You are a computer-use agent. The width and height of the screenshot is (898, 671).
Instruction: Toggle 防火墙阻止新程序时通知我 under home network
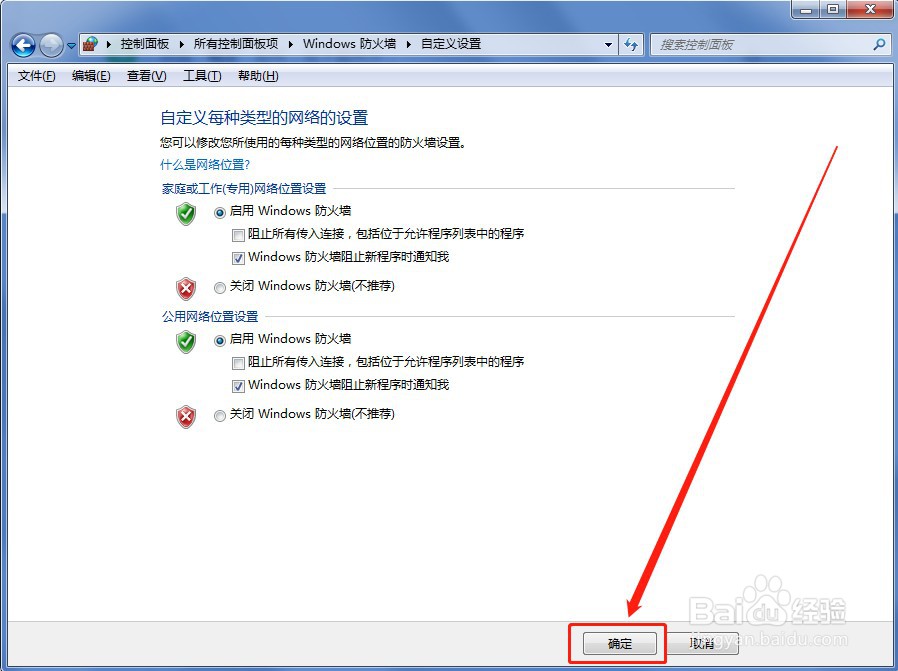click(x=238, y=258)
